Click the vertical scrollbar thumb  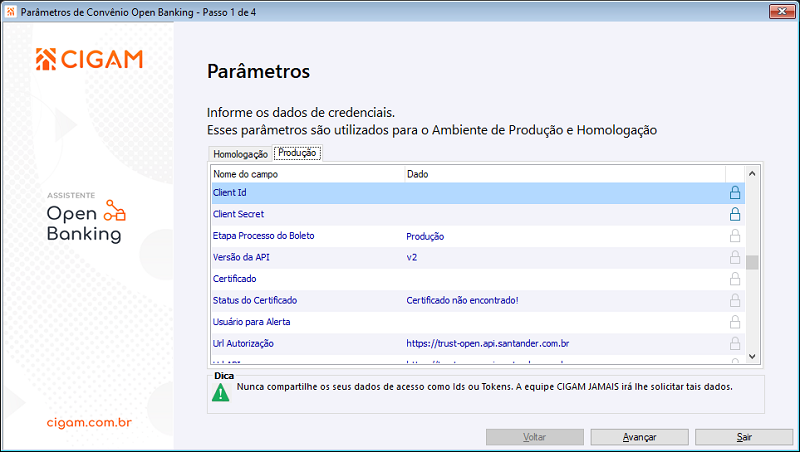pos(752,262)
